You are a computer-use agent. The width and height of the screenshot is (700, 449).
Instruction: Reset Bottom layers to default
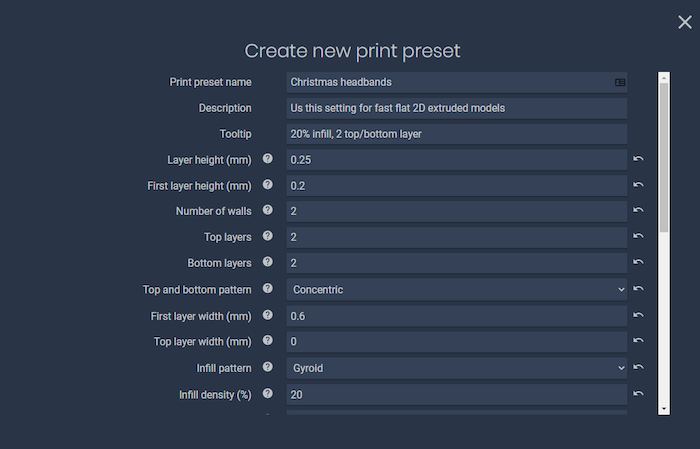click(x=638, y=262)
